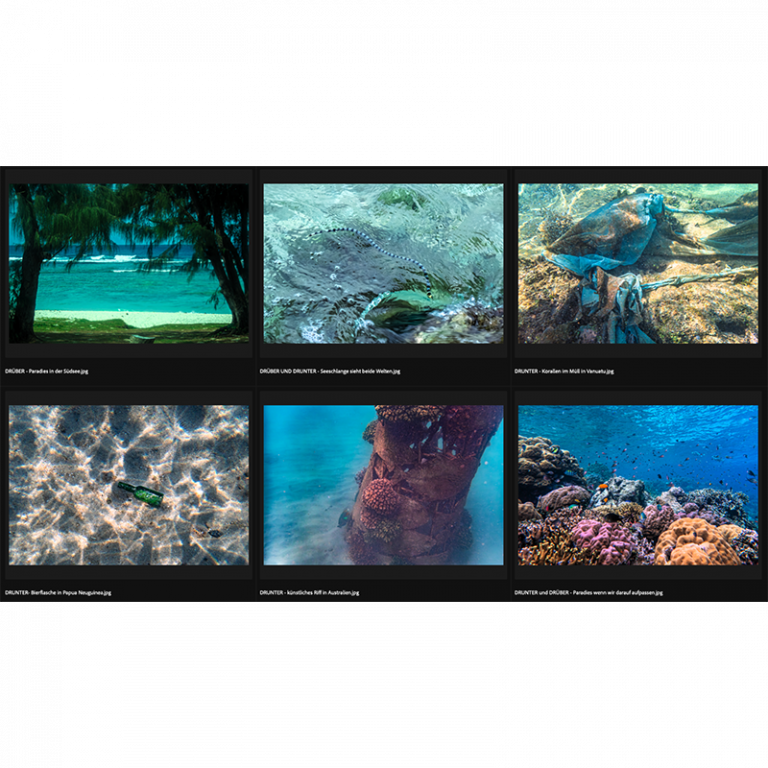Open the beach with trees thumbnail
The height and width of the screenshot is (768, 768).
129,264
